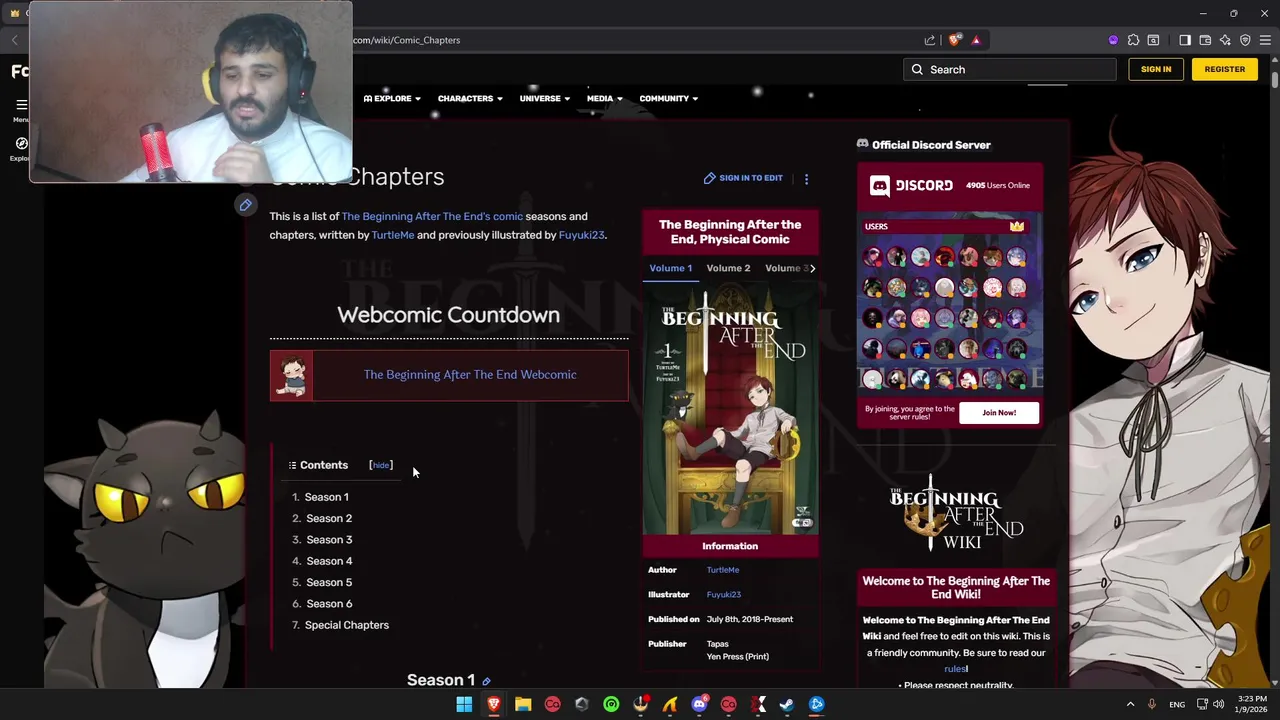
Task: Open The Beginning After The End Webcomic link
Action: (x=470, y=374)
